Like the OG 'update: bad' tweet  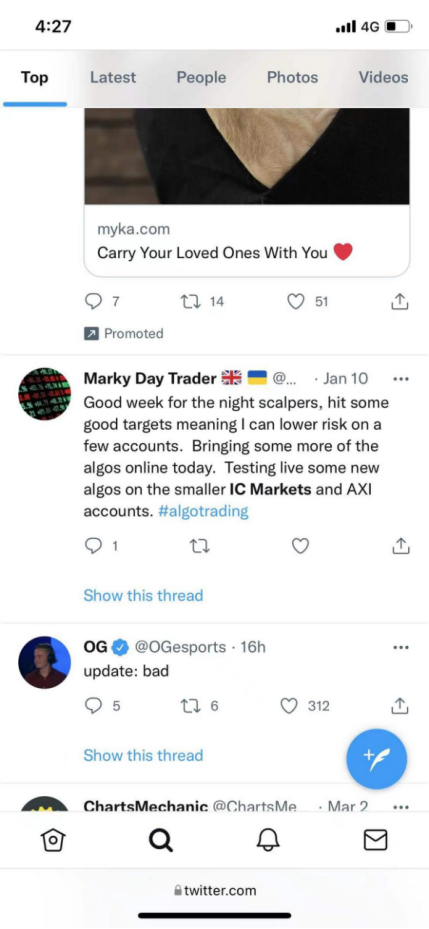coord(289,706)
